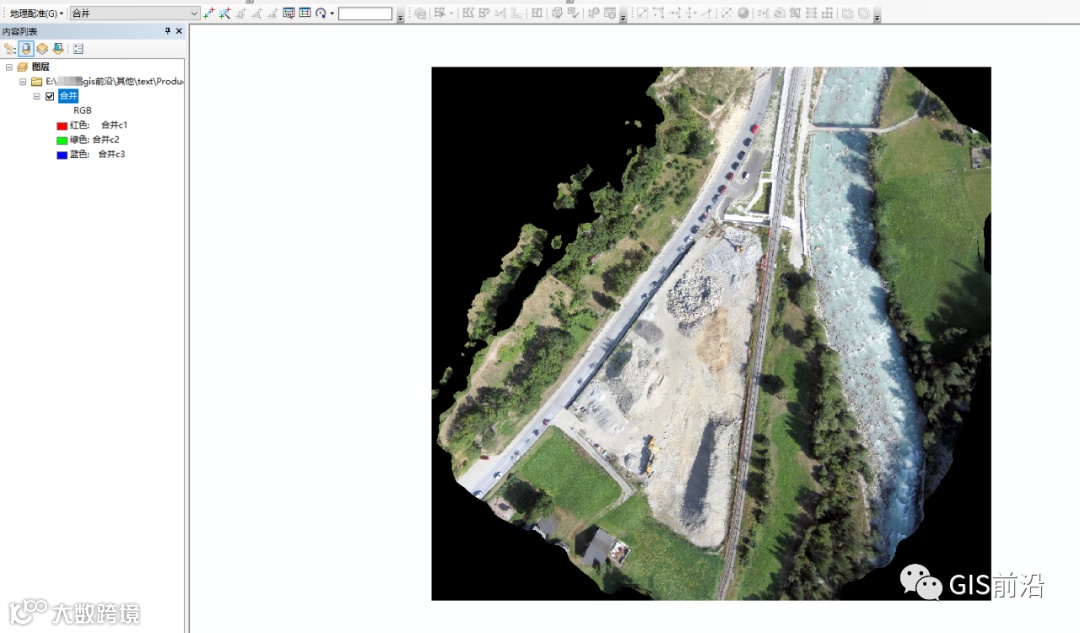
Task: Click the 红色: 合并c1 band label
Action: point(98,125)
